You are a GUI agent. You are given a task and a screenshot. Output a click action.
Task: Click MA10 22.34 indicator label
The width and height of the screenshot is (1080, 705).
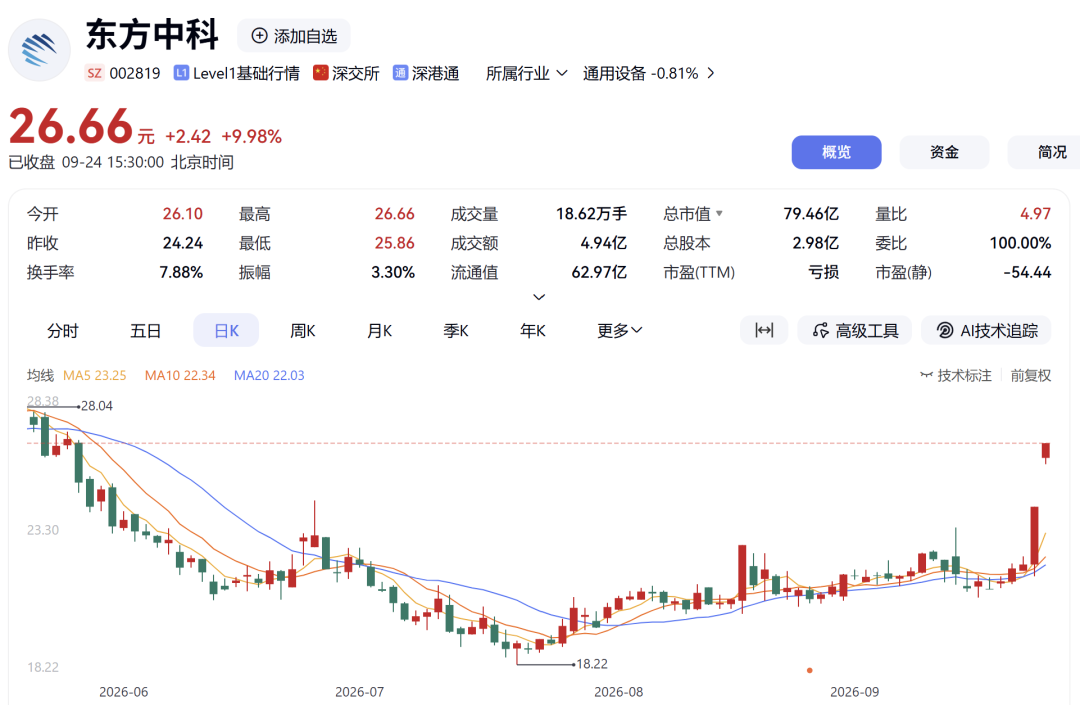(x=180, y=375)
